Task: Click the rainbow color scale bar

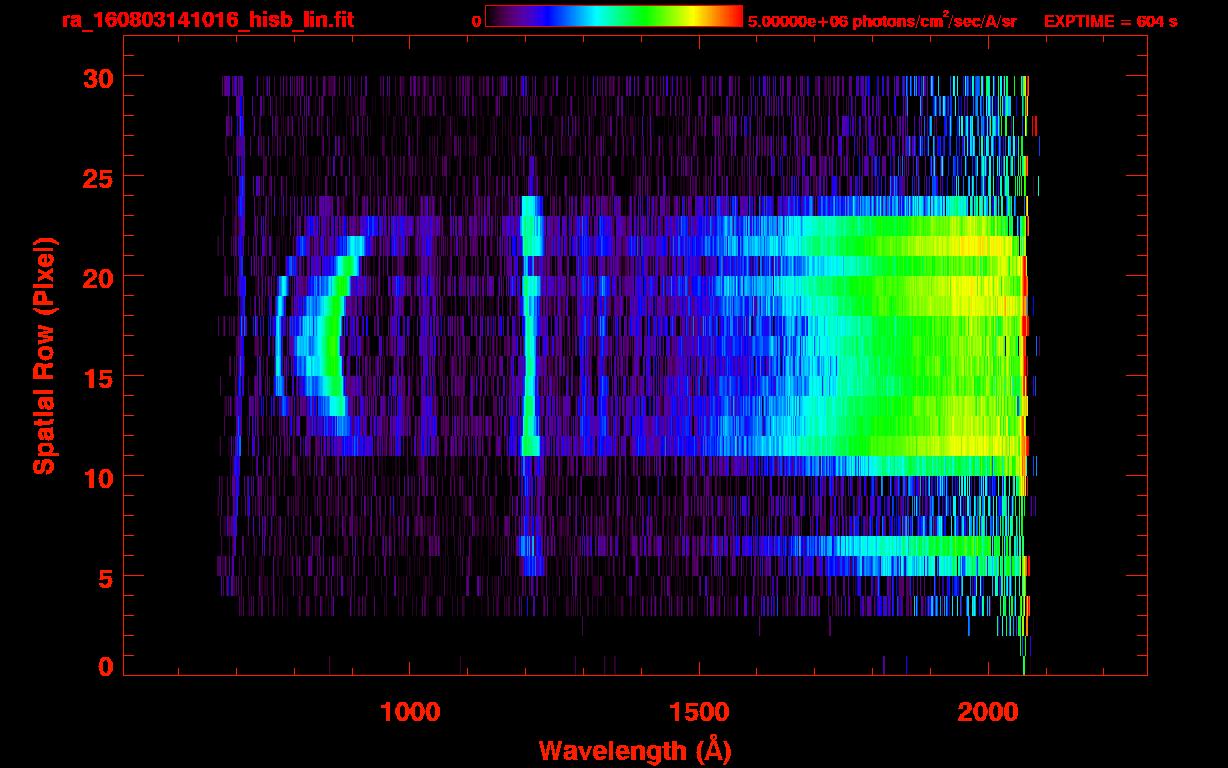Action: coord(614,16)
